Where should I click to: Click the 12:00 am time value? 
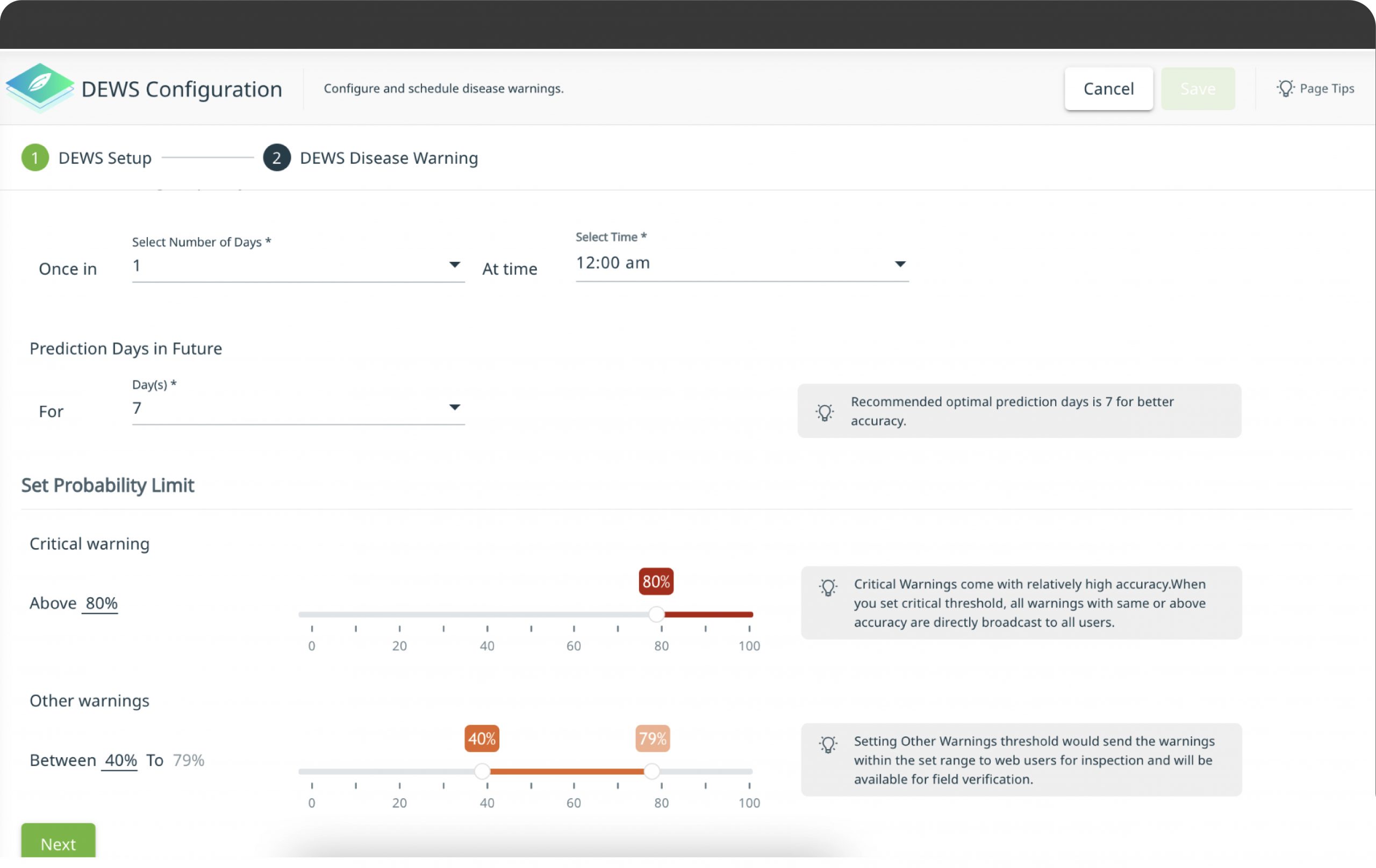(613, 263)
